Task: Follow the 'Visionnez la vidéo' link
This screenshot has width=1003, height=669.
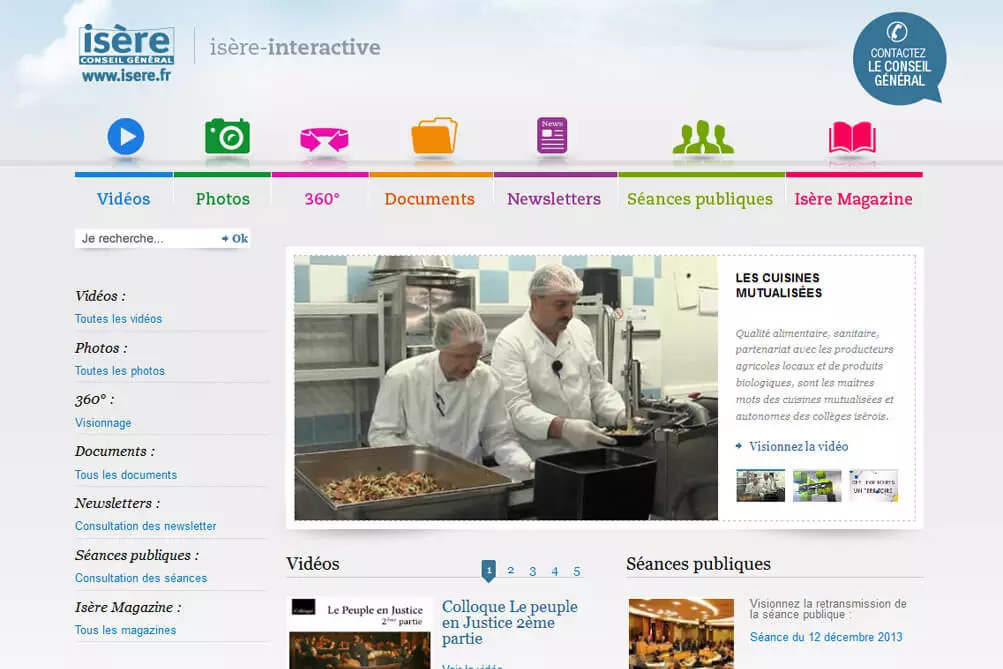Action: pos(798,446)
